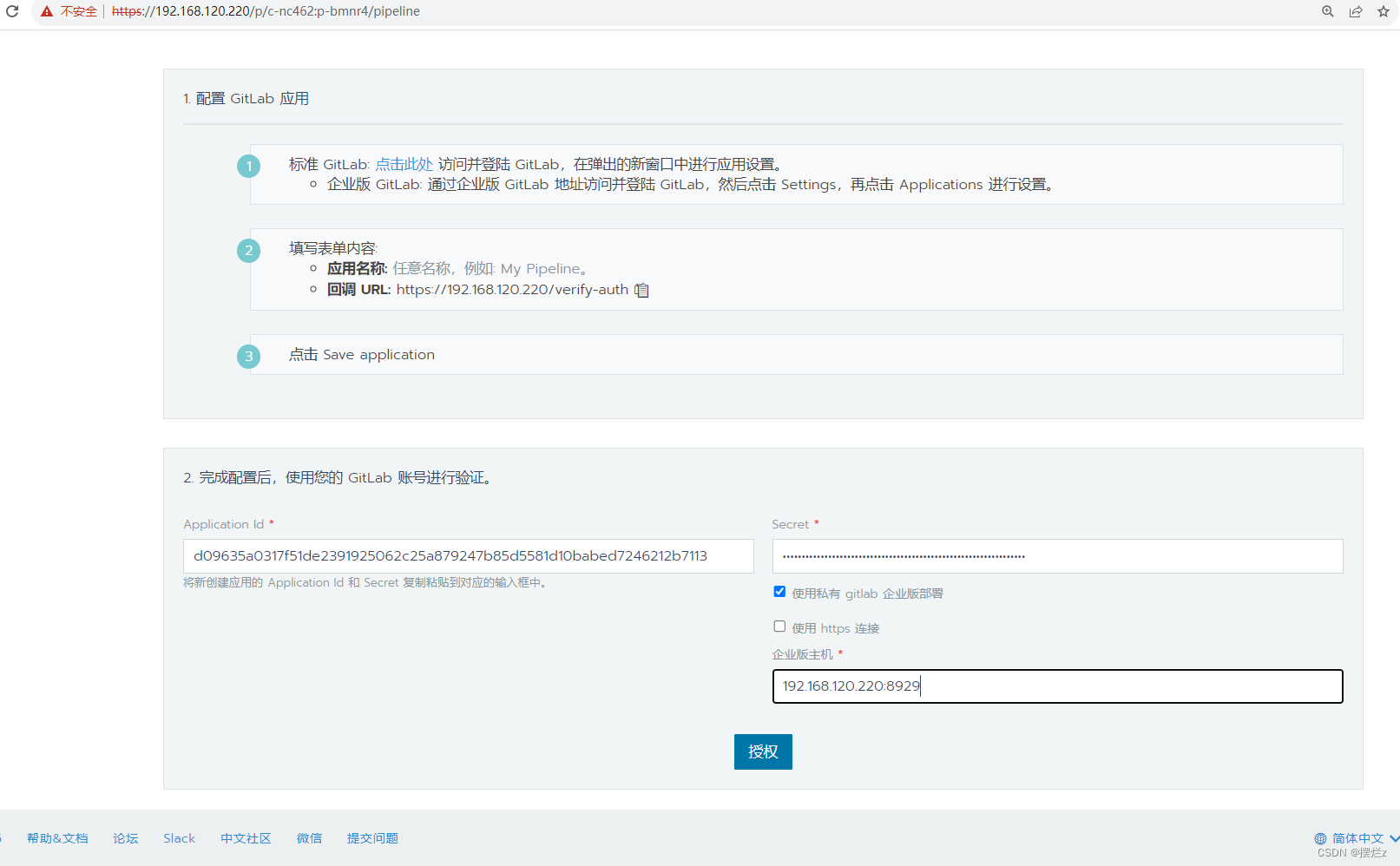Open the 微信 footer link

pyautogui.click(x=309, y=838)
